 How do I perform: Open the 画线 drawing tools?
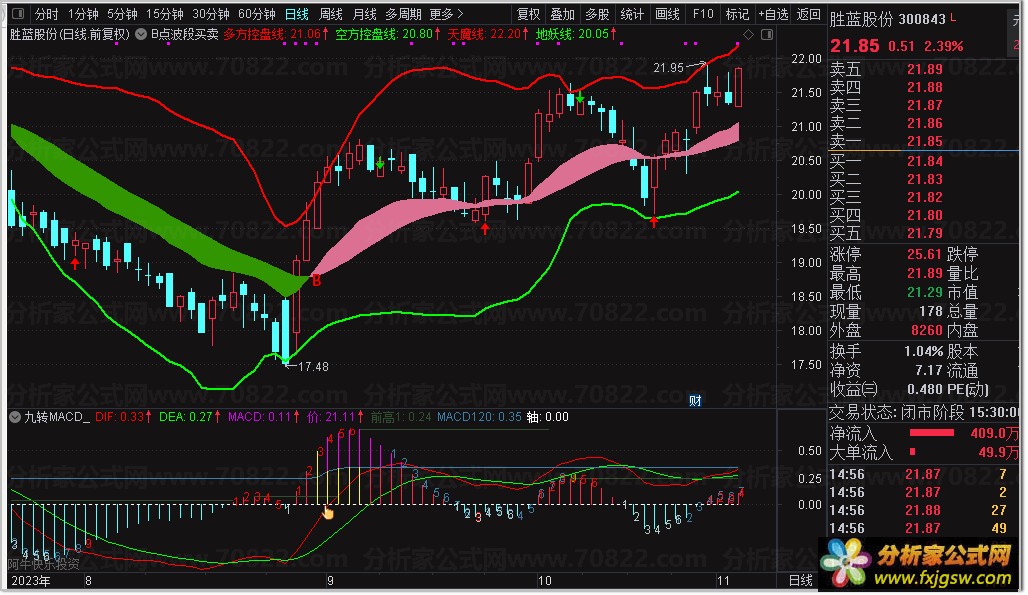667,14
